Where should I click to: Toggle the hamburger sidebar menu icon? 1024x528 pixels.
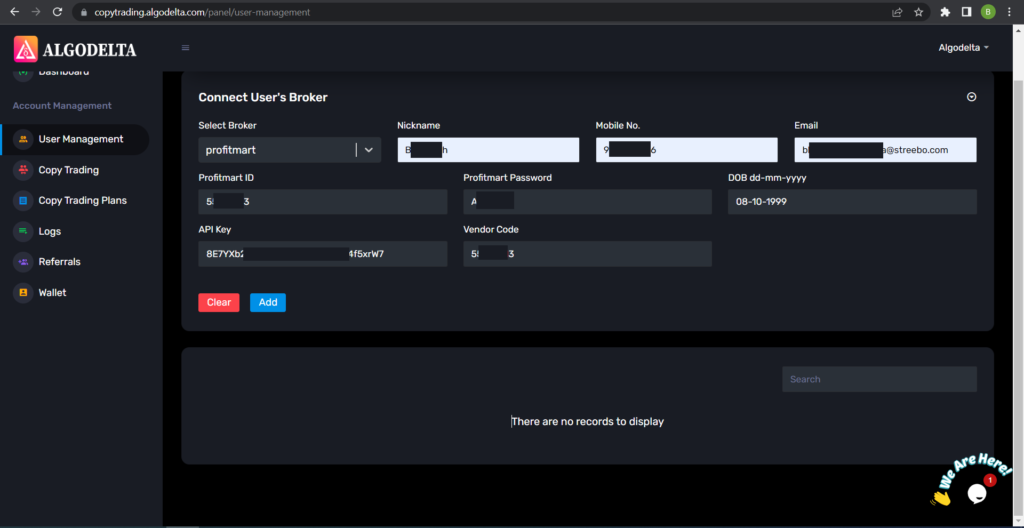[x=185, y=47]
